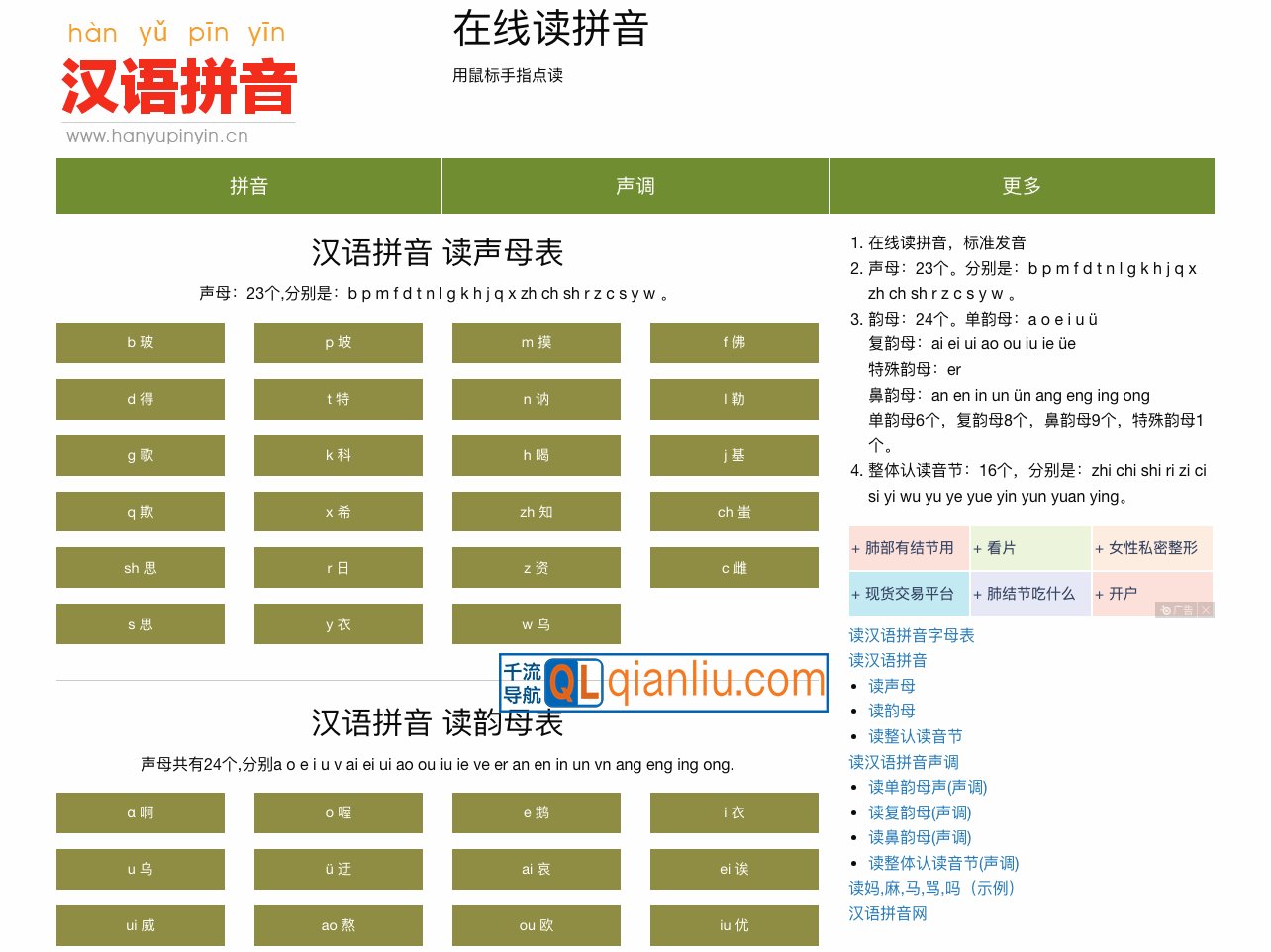The image size is (1271, 952).
Task: Click the b 玻 initial sound tile
Action: (141, 342)
